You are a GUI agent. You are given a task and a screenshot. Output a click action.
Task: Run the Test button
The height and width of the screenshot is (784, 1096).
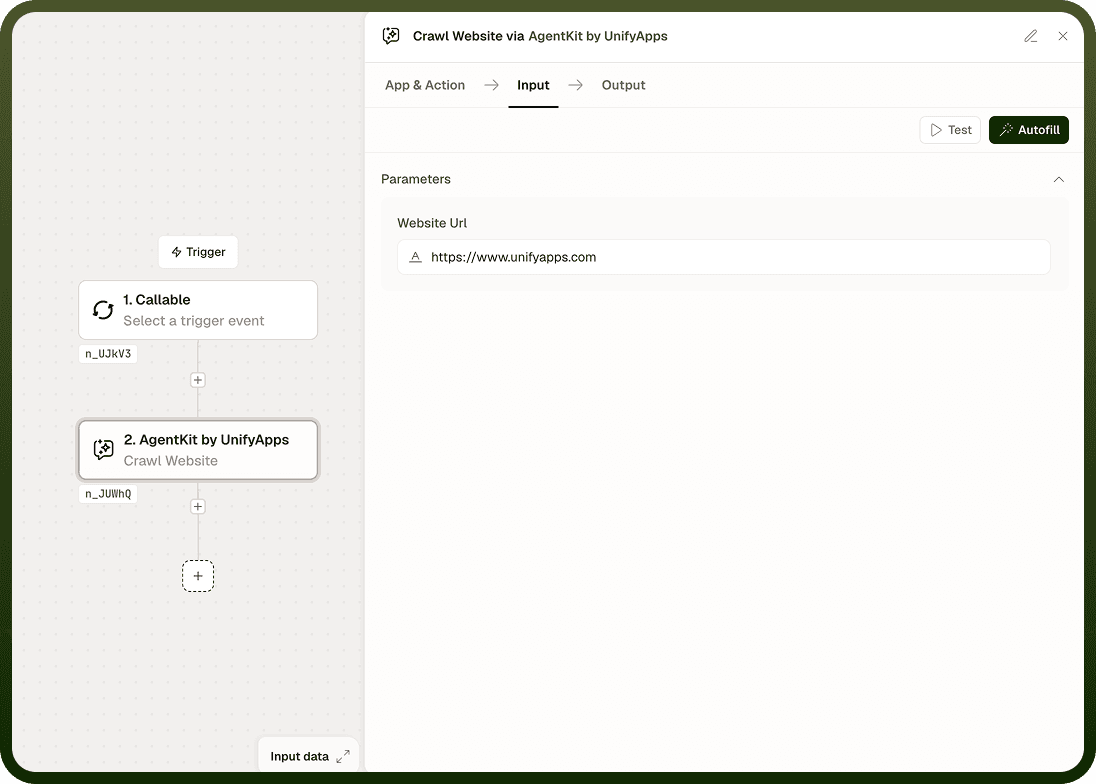(950, 130)
